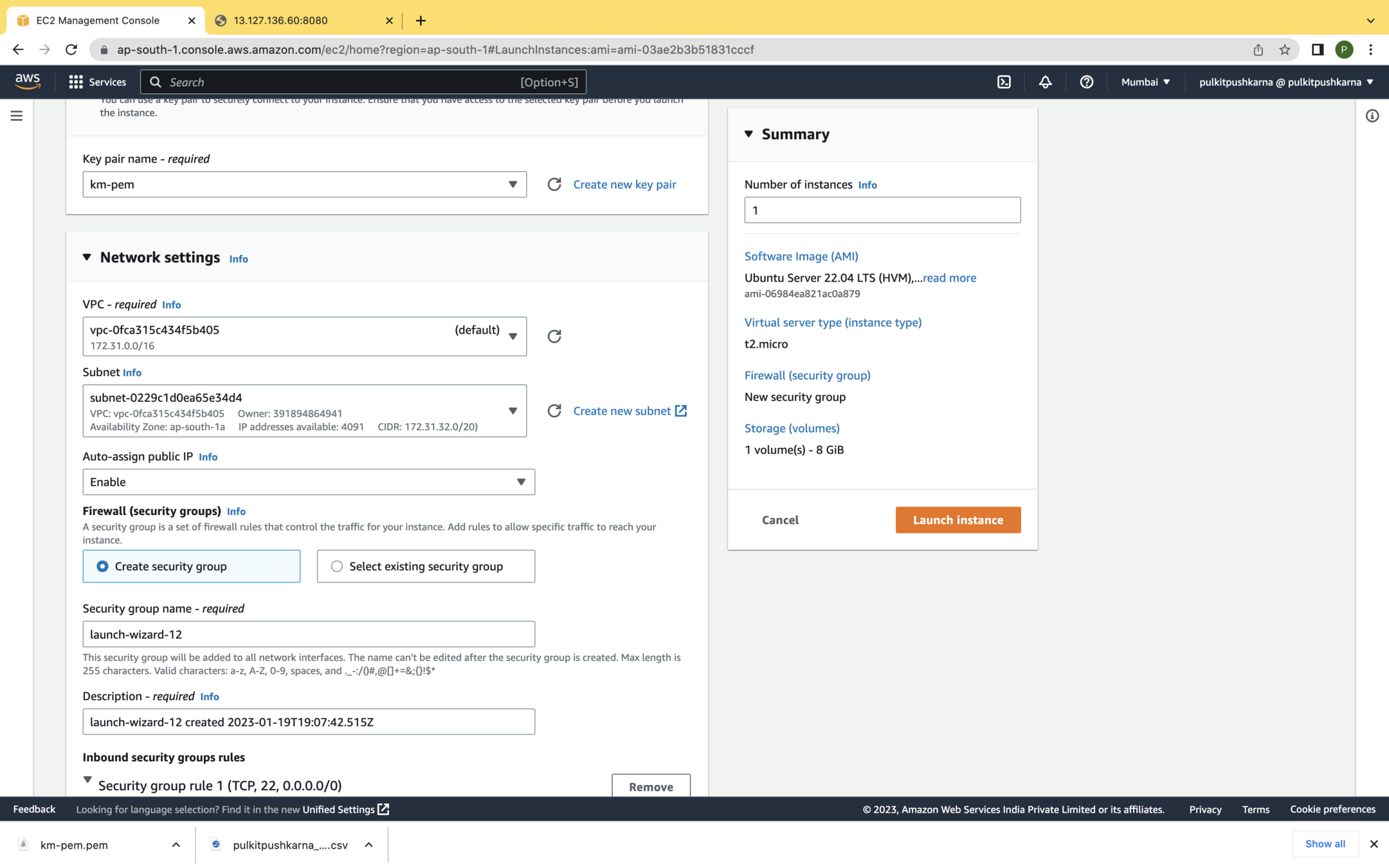The width and height of the screenshot is (1389, 868).
Task: Open the notifications bell icon
Action: 1045,82
